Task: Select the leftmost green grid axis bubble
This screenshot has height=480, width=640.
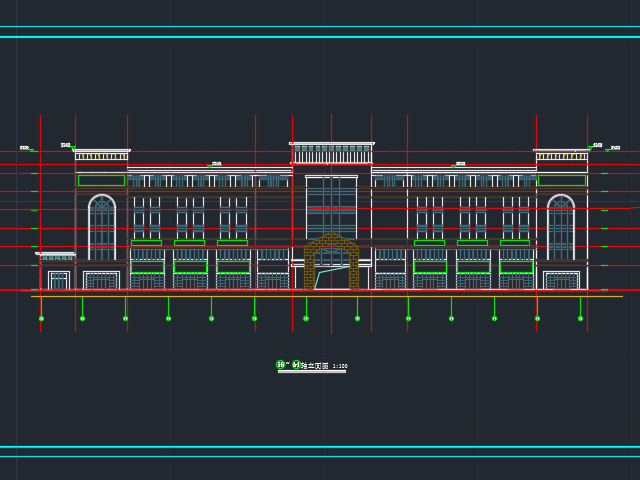Action: tap(41, 319)
